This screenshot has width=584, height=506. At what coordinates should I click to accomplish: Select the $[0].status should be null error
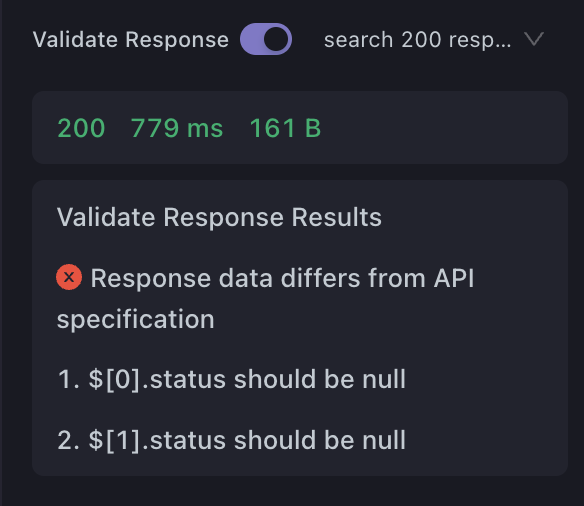232,379
